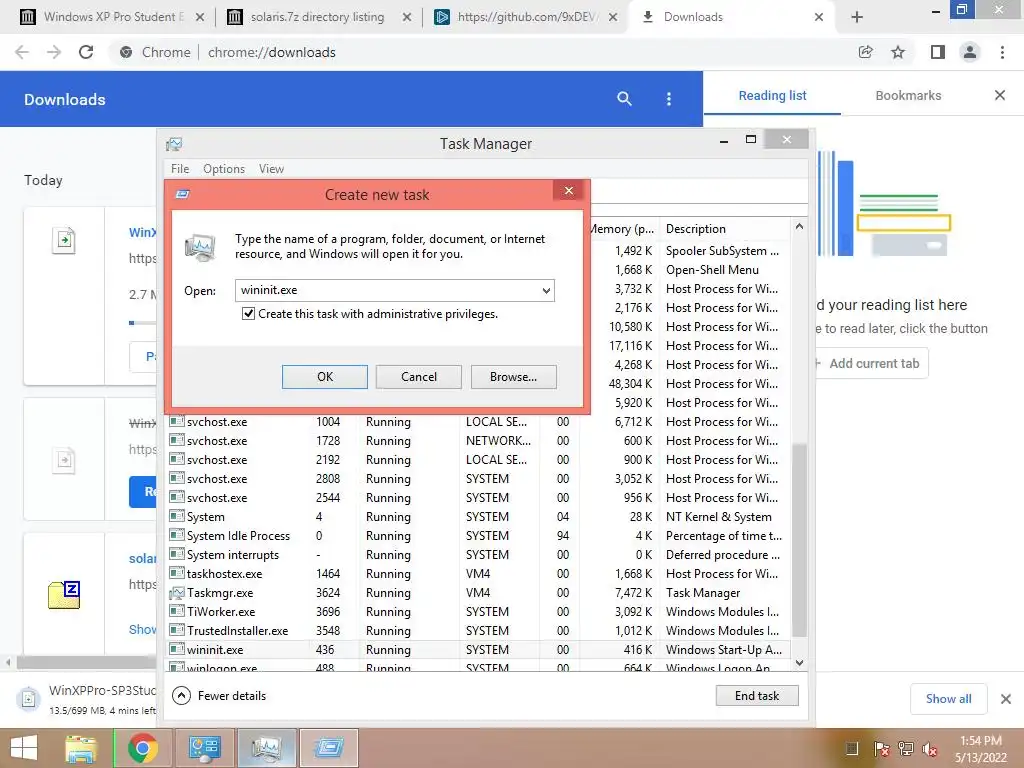Select the System interrupts row
The image size is (1024, 768).
(x=479, y=555)
